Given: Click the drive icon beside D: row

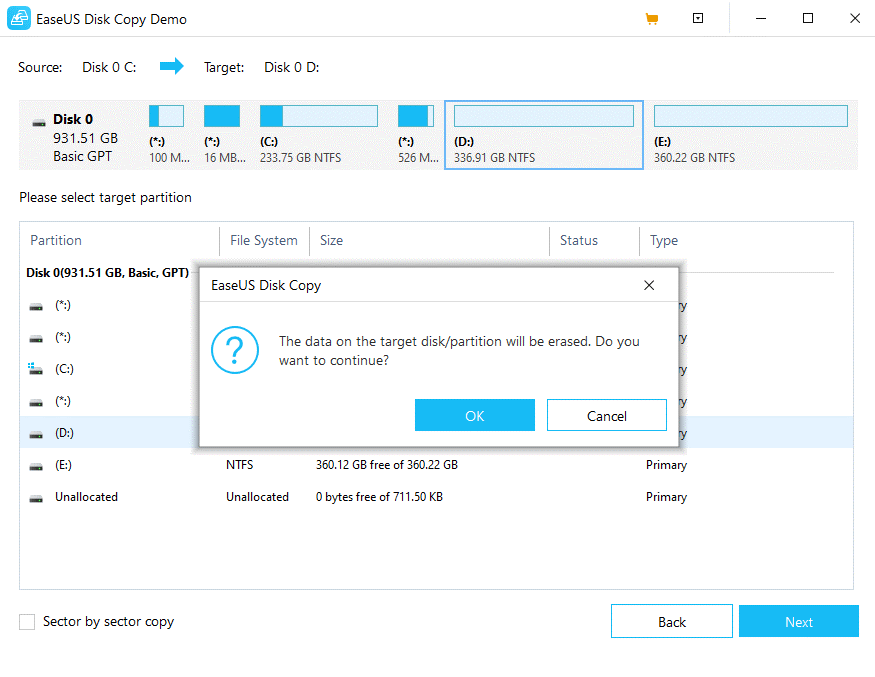Looking at the screenshot, I should [36, 434].
